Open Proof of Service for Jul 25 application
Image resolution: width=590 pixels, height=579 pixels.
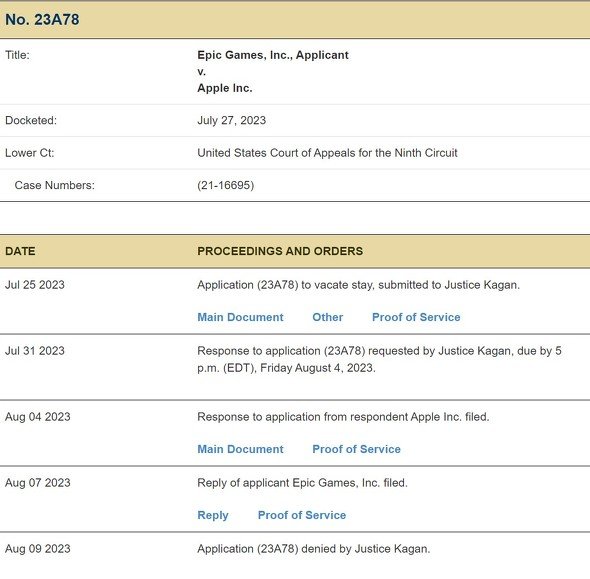pos(416,317)
